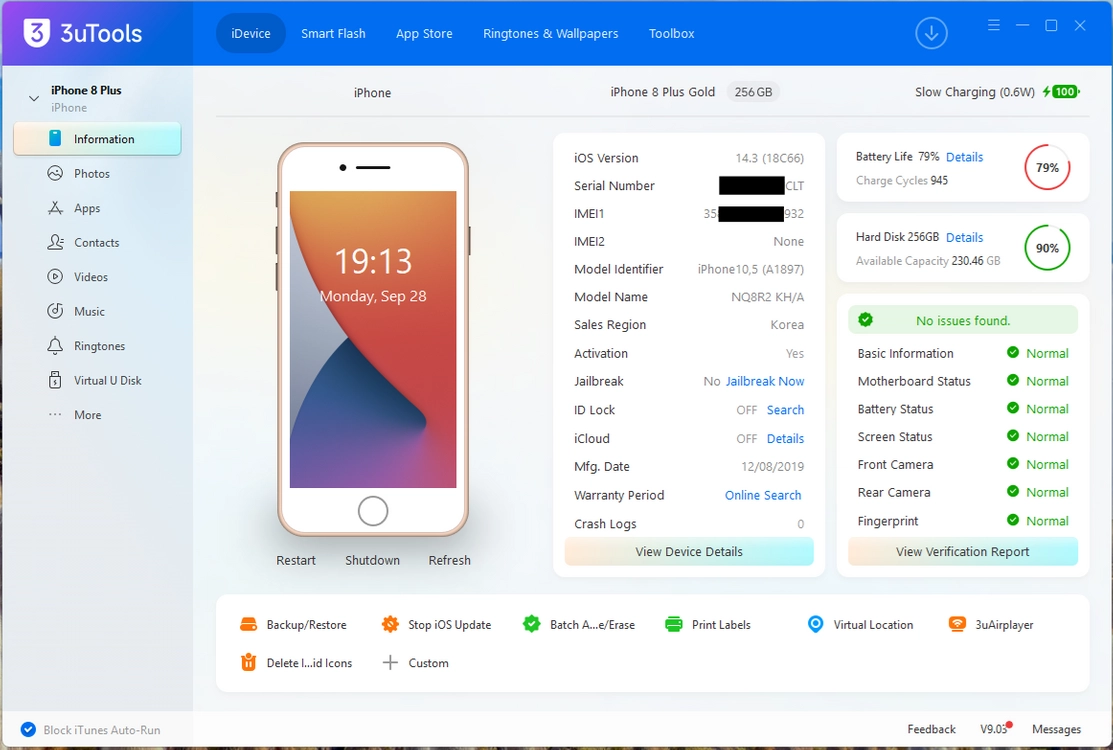Open Hard Disk Details link
This screenshot has height=750, width=1113.
point(965,238)
